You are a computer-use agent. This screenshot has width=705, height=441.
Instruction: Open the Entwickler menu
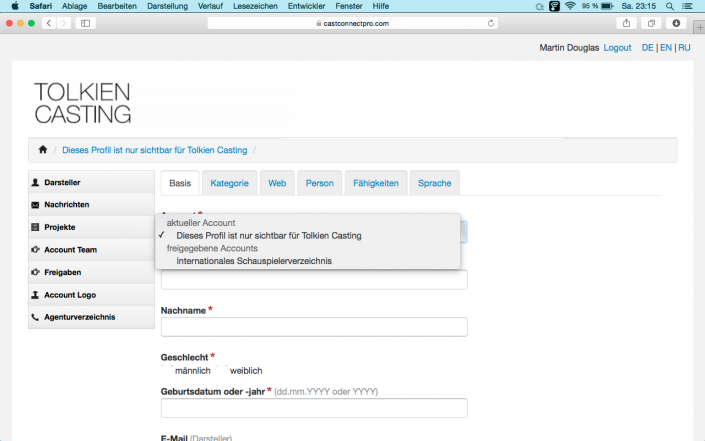pyautogui.click(x=306, y=6)
